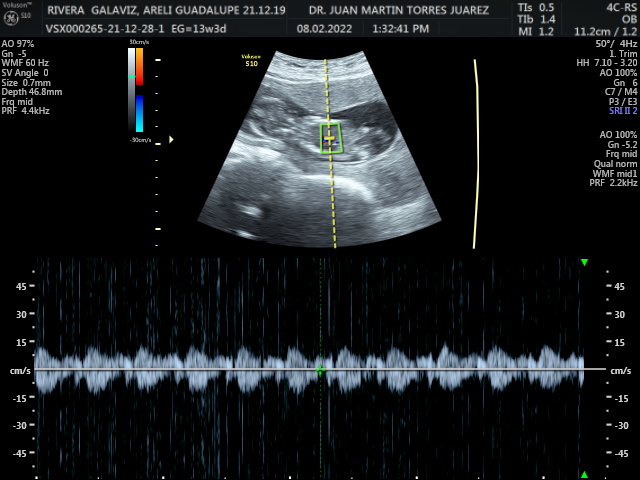
Task: Click the yellow sample volume gate marker
Action: pyautogui.click(x=327, y=140)
